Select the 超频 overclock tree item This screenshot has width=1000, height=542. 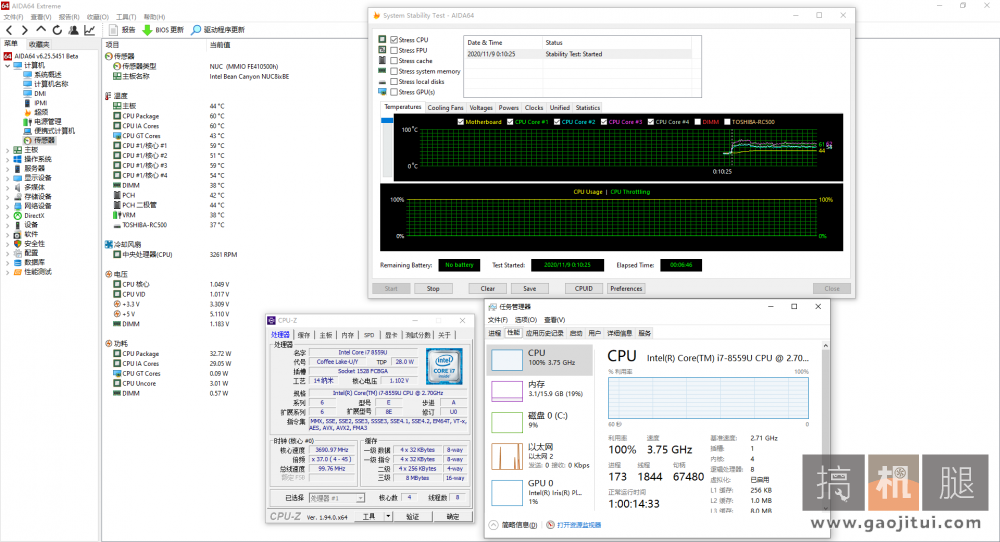click(x=36, y=112)
